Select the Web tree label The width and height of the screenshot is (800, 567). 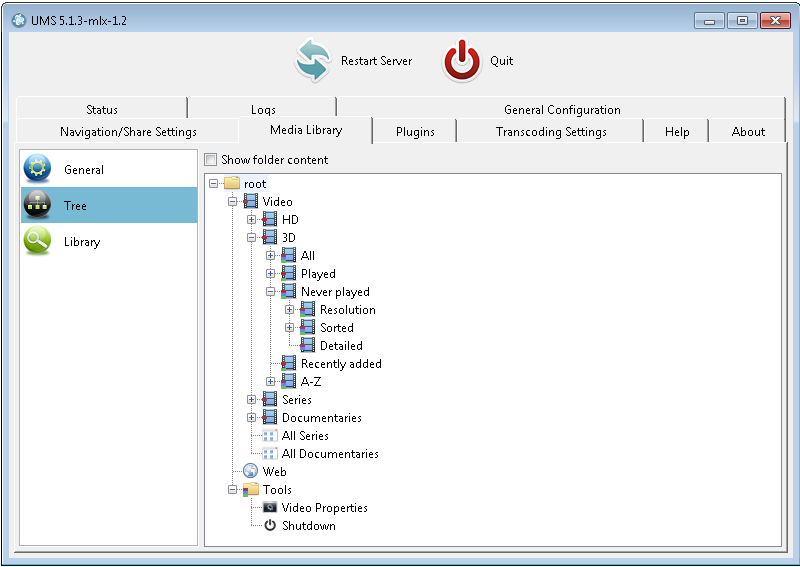click(274, 471)
